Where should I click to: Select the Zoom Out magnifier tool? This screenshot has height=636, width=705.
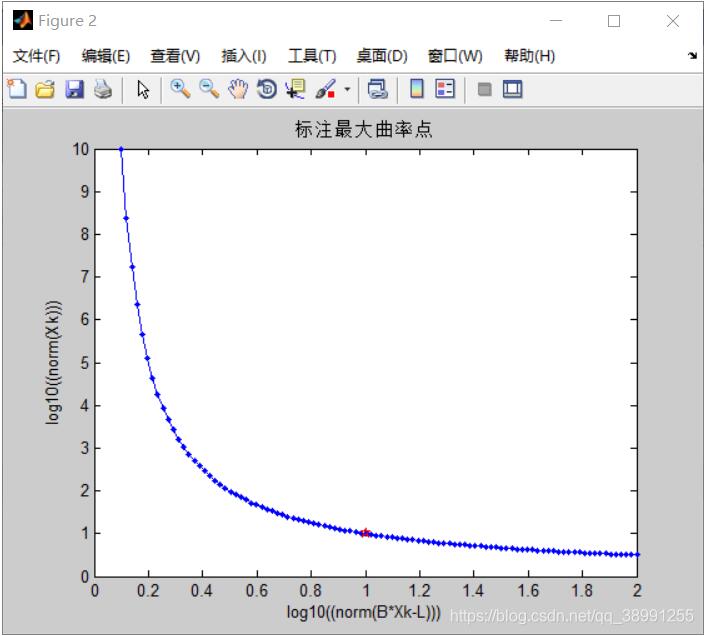(x=209, y=90)
